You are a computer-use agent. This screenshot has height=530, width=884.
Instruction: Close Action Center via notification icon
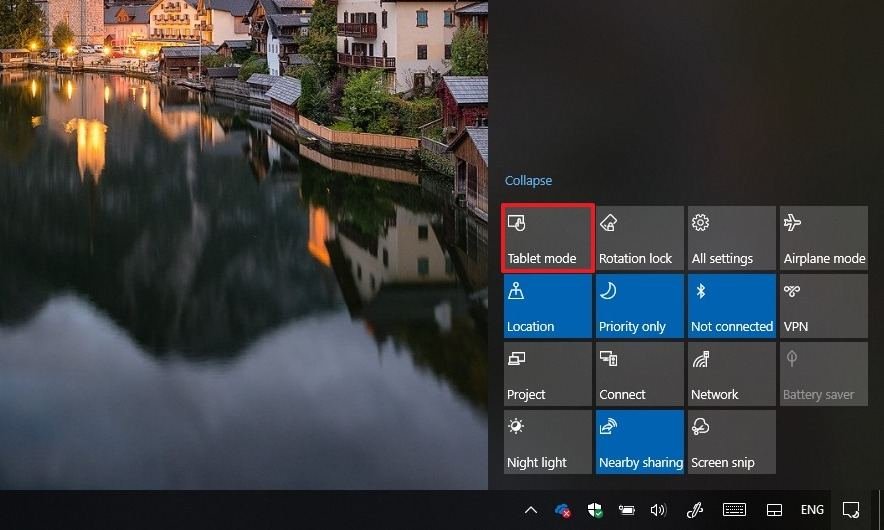851,510
